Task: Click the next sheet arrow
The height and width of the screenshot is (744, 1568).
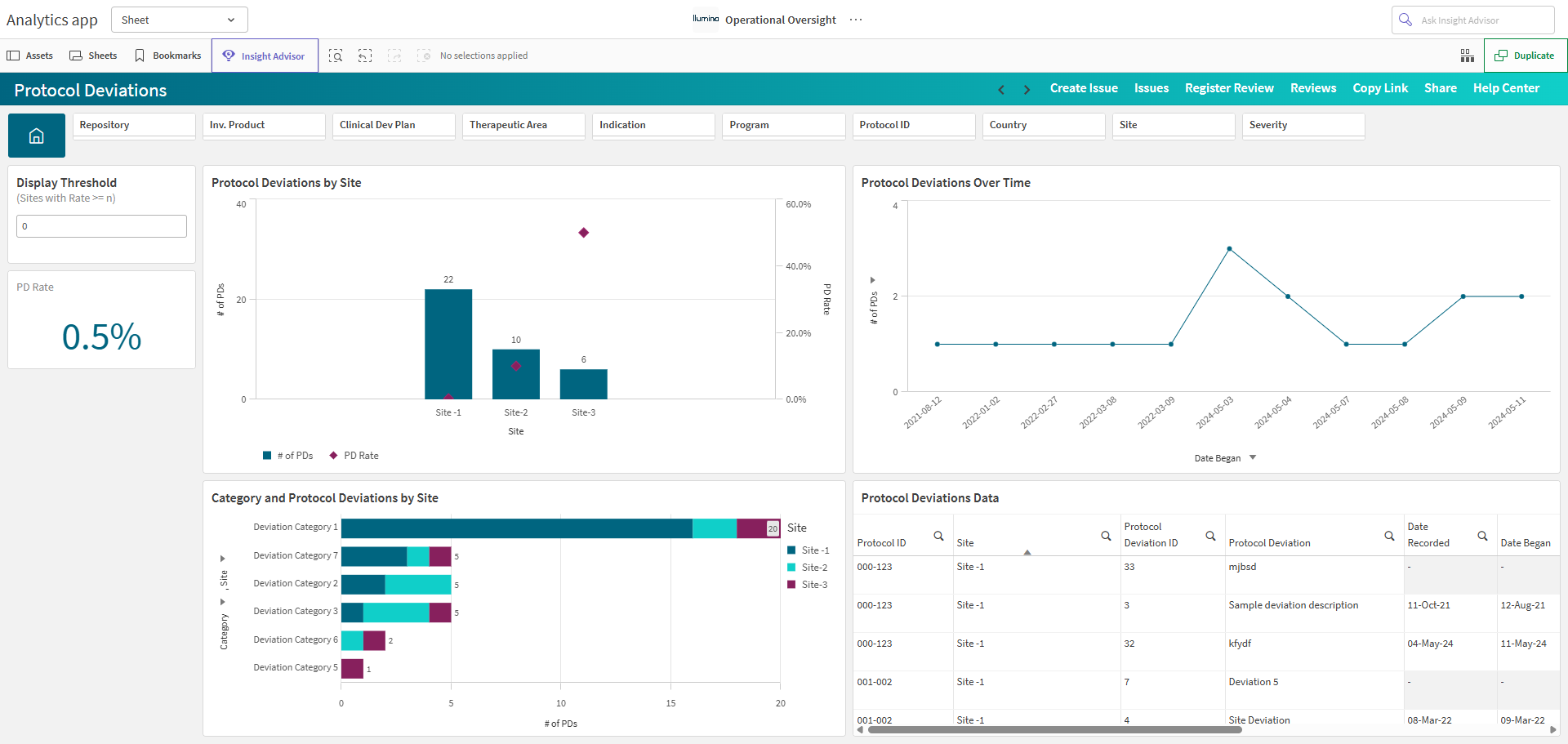Action: pyautogui.click(x=1027, y=89)
